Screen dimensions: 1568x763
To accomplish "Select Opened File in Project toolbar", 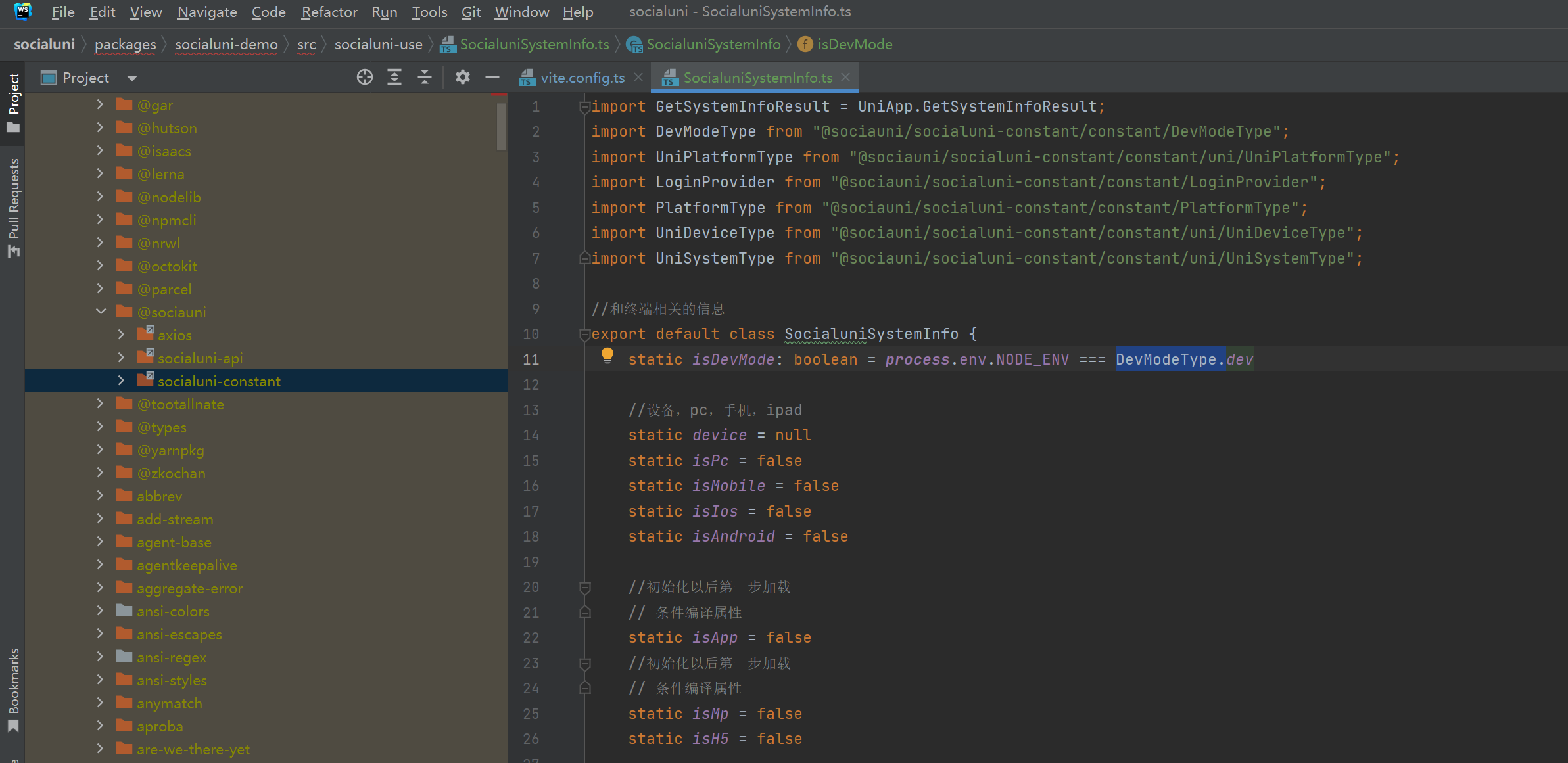I will tap(364, 77).
